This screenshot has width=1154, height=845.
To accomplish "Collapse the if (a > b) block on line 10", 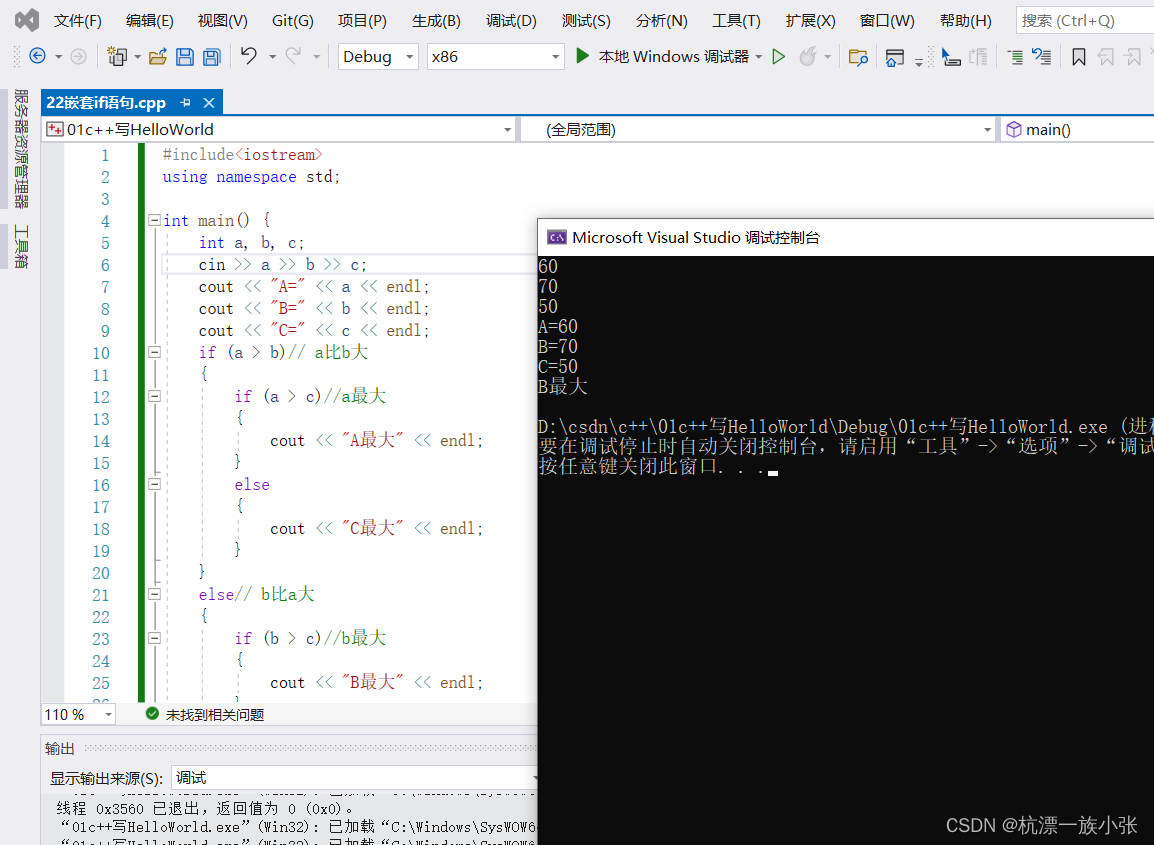I will [x=154, y=352].
